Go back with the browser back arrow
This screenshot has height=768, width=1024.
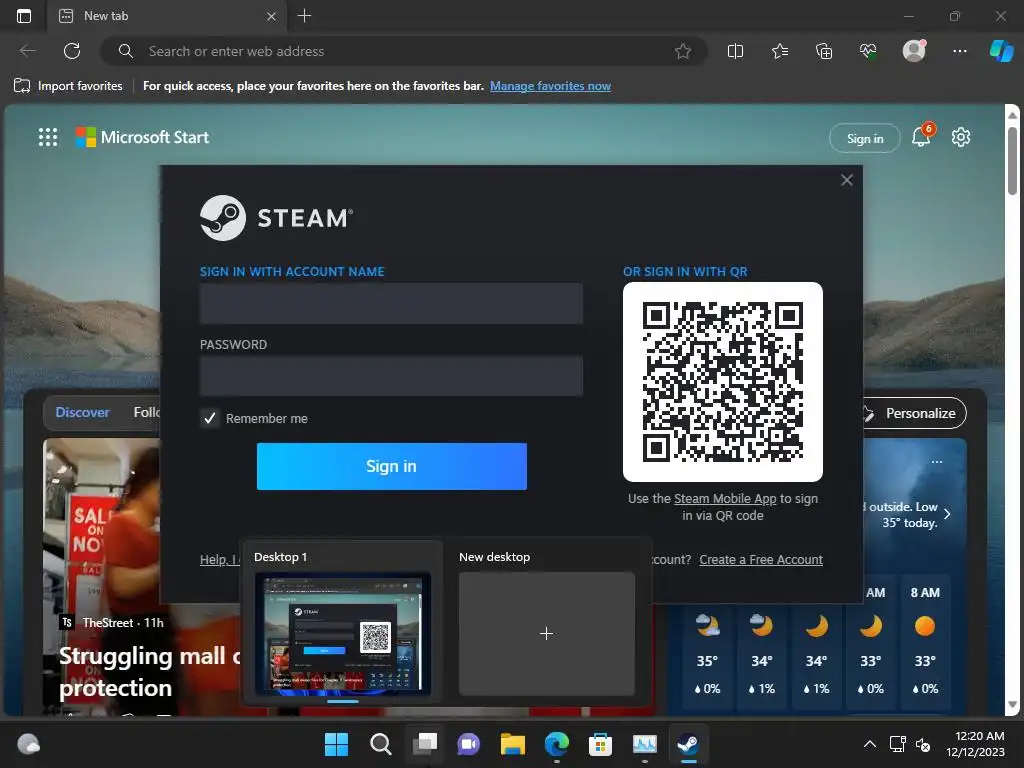point(27,51)
